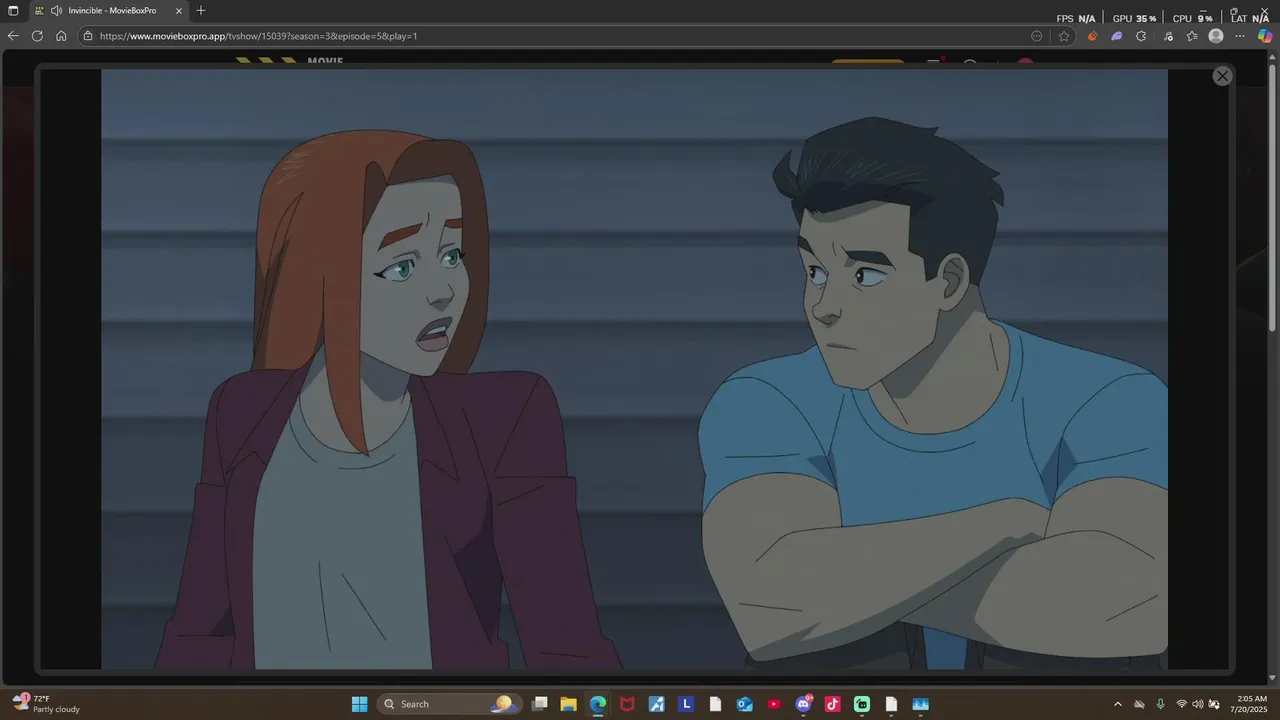Add this page to favorites with the star
Viewport: 1280px width, 720px height.
click(x=1064, y=36)
